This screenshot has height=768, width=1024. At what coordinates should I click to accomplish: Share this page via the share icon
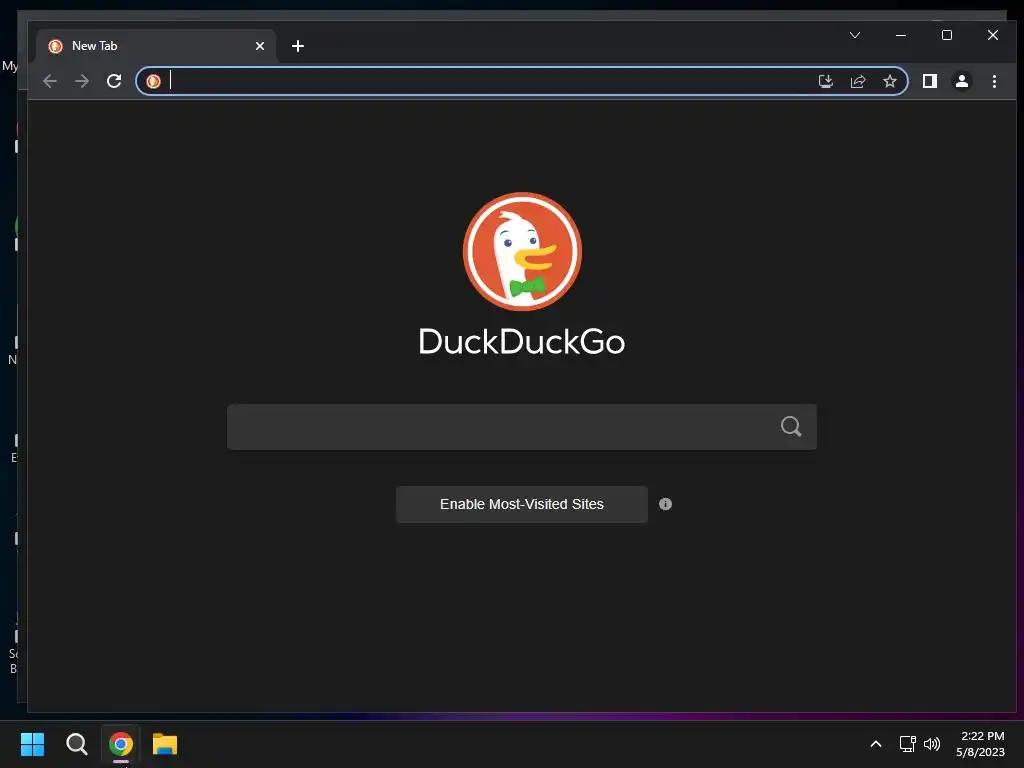coord(857,81)
